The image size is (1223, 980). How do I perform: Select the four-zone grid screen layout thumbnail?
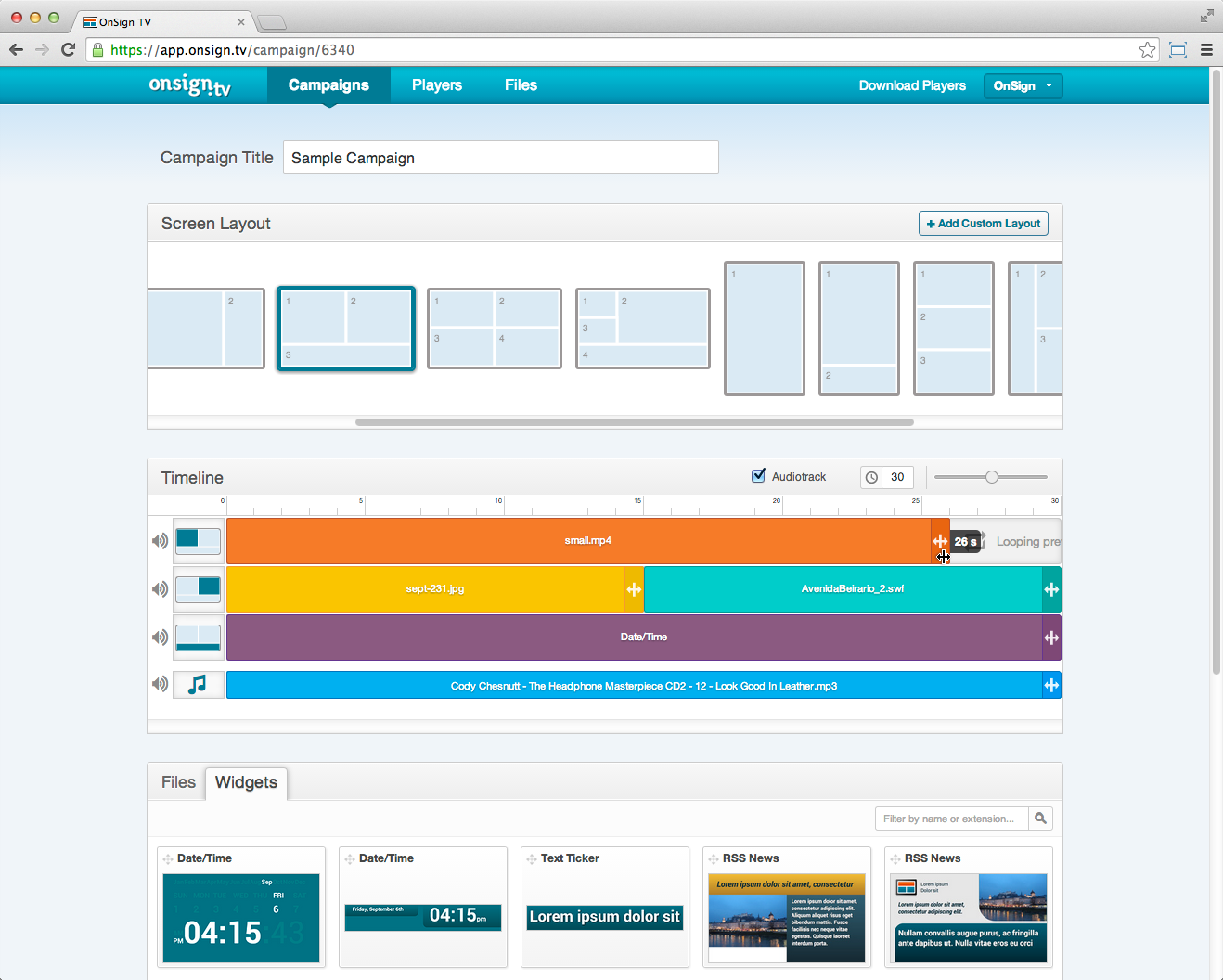tap(495, 329)
